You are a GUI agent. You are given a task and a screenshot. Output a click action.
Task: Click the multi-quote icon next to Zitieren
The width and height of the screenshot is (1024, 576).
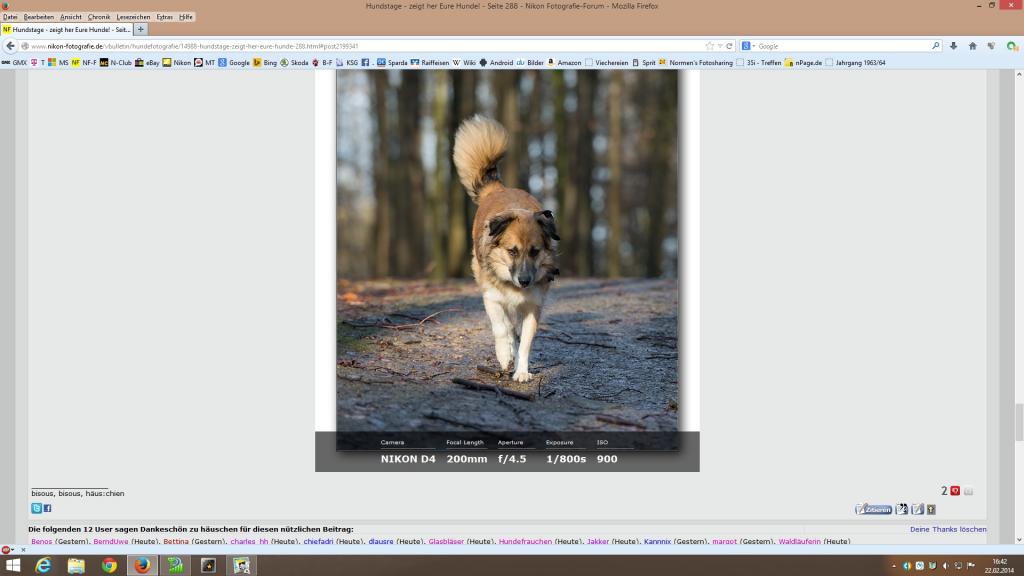coord(902,509)
